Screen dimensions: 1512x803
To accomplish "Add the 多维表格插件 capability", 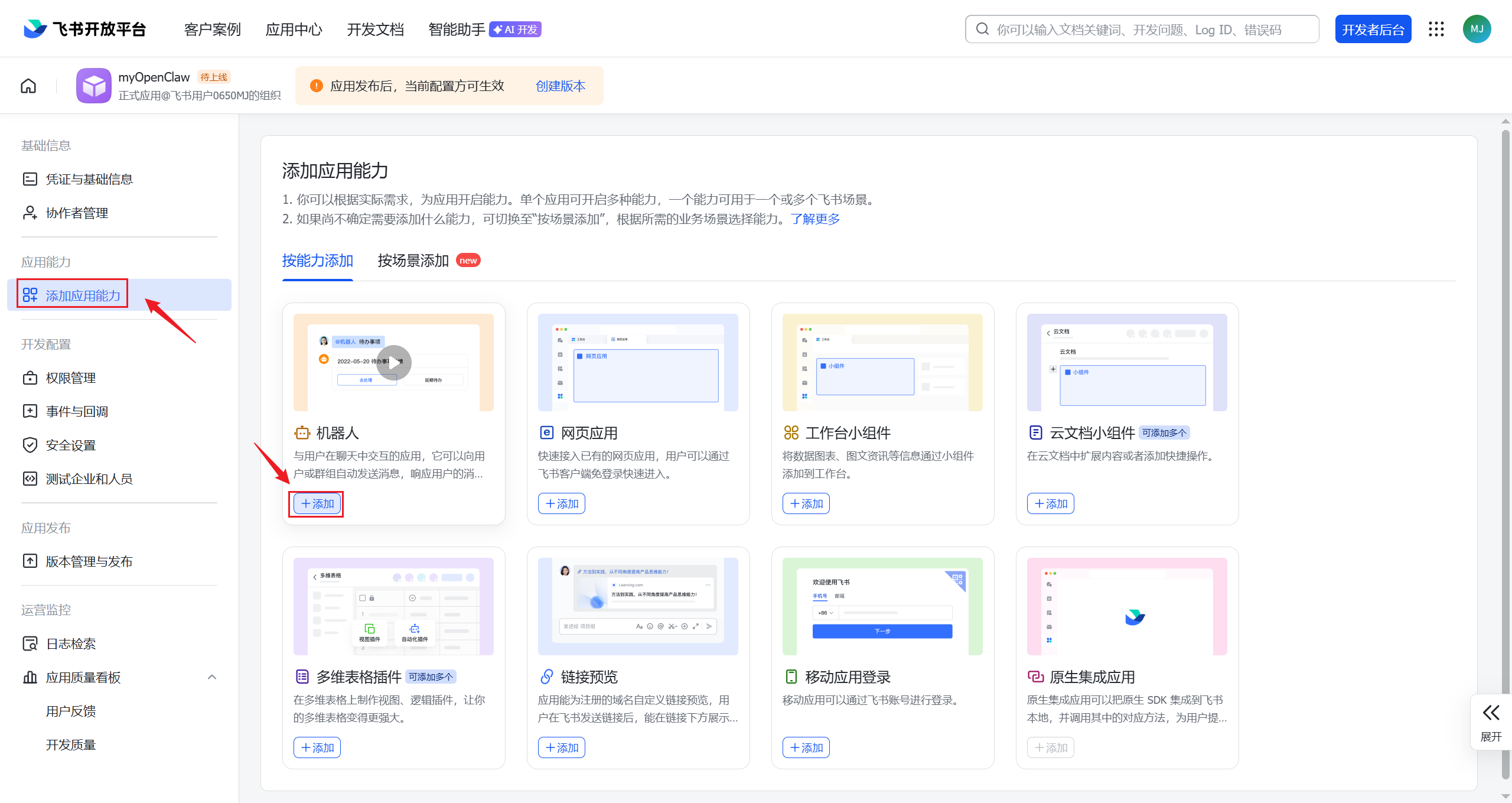I will (317, 747).
